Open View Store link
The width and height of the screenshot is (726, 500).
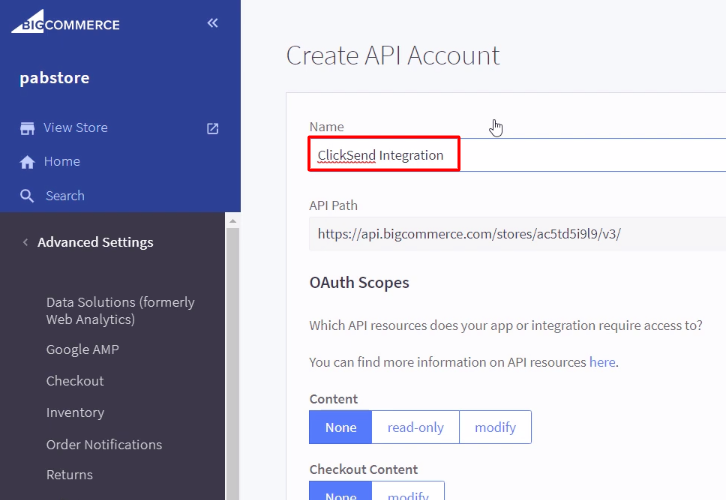[x=75, y=127]
